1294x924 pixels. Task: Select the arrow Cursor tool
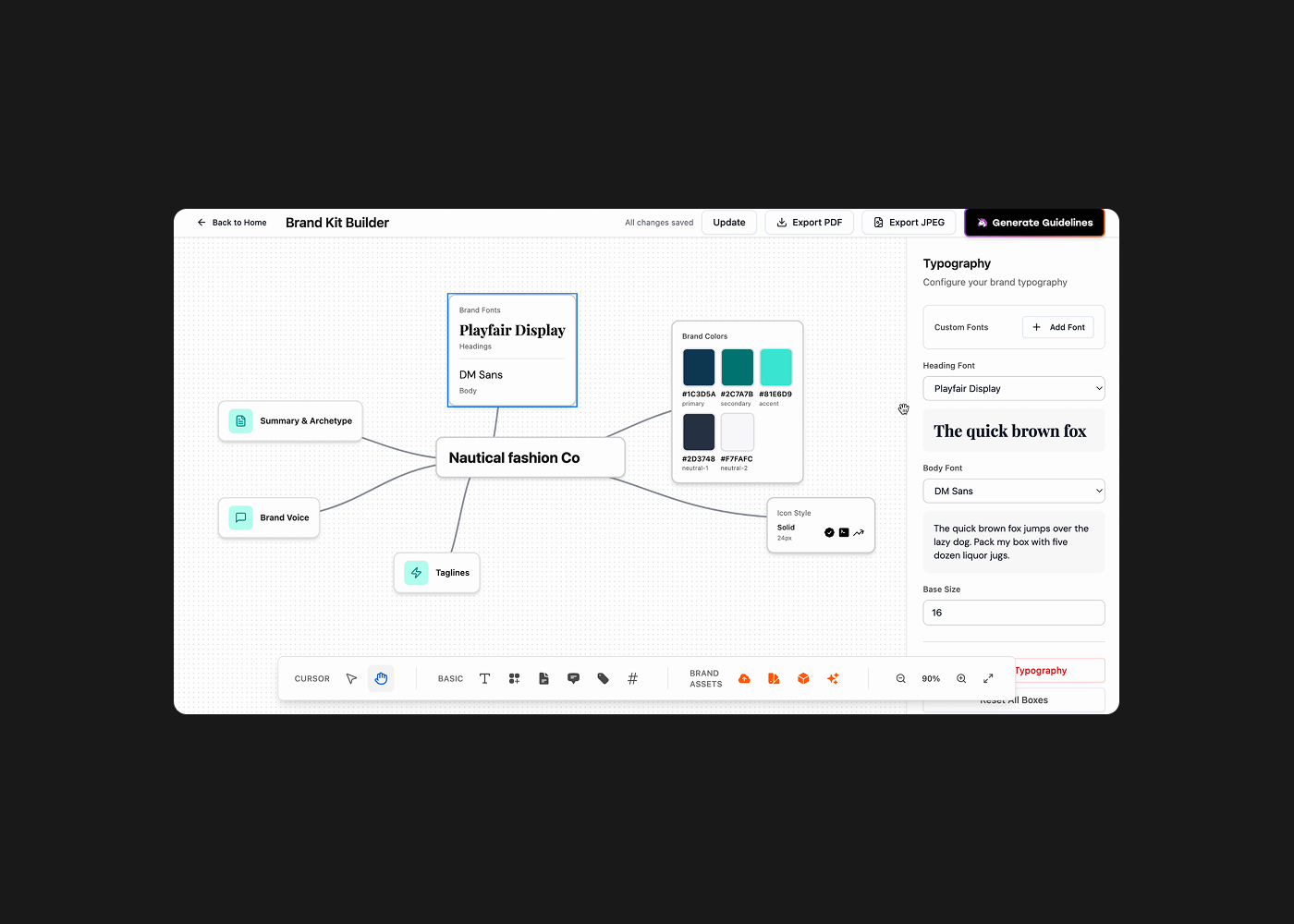(x=351, y=677)
